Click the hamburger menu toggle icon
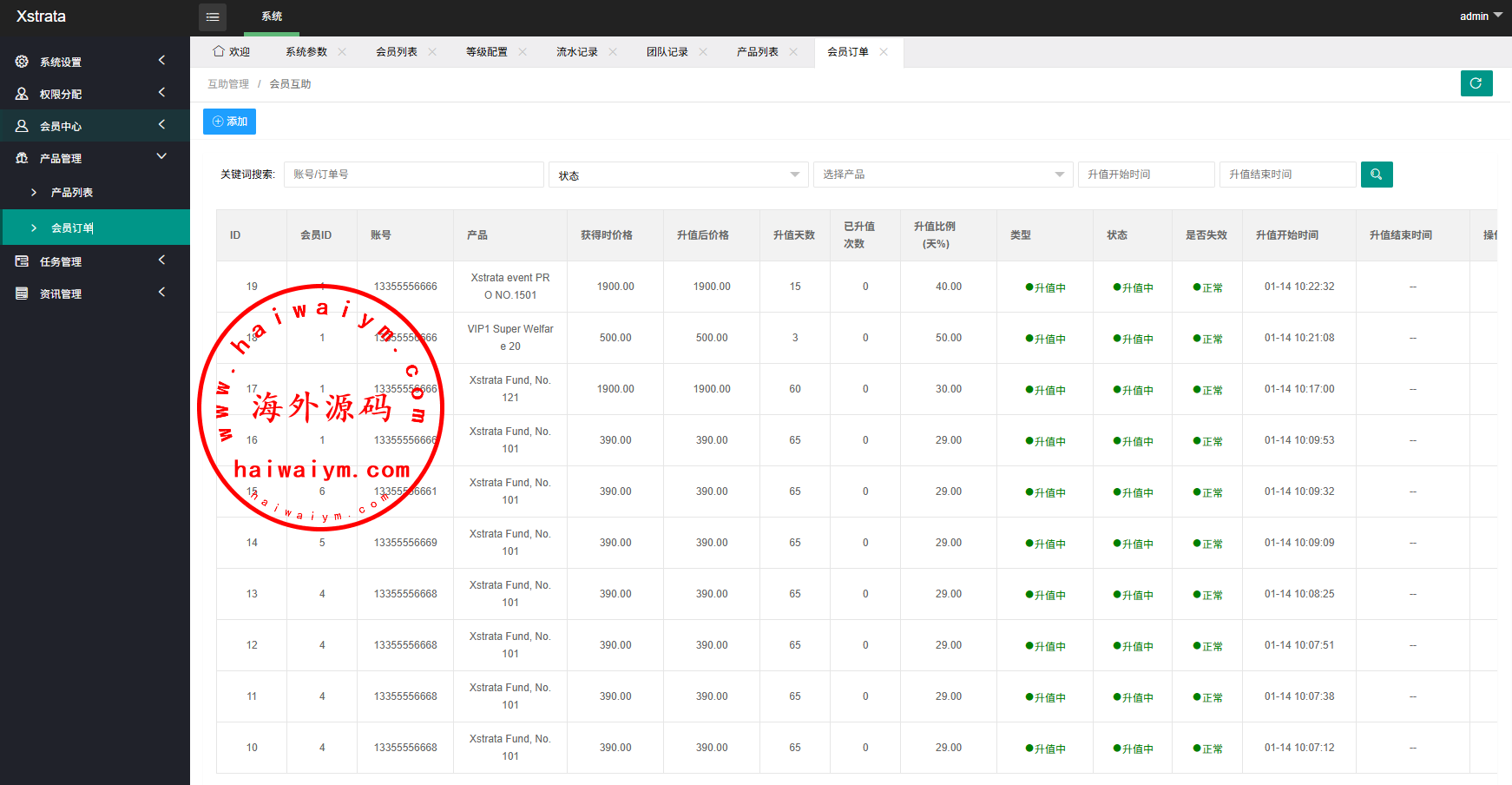The width and height of the screenshot is (1512, 785). click(213, 17)
